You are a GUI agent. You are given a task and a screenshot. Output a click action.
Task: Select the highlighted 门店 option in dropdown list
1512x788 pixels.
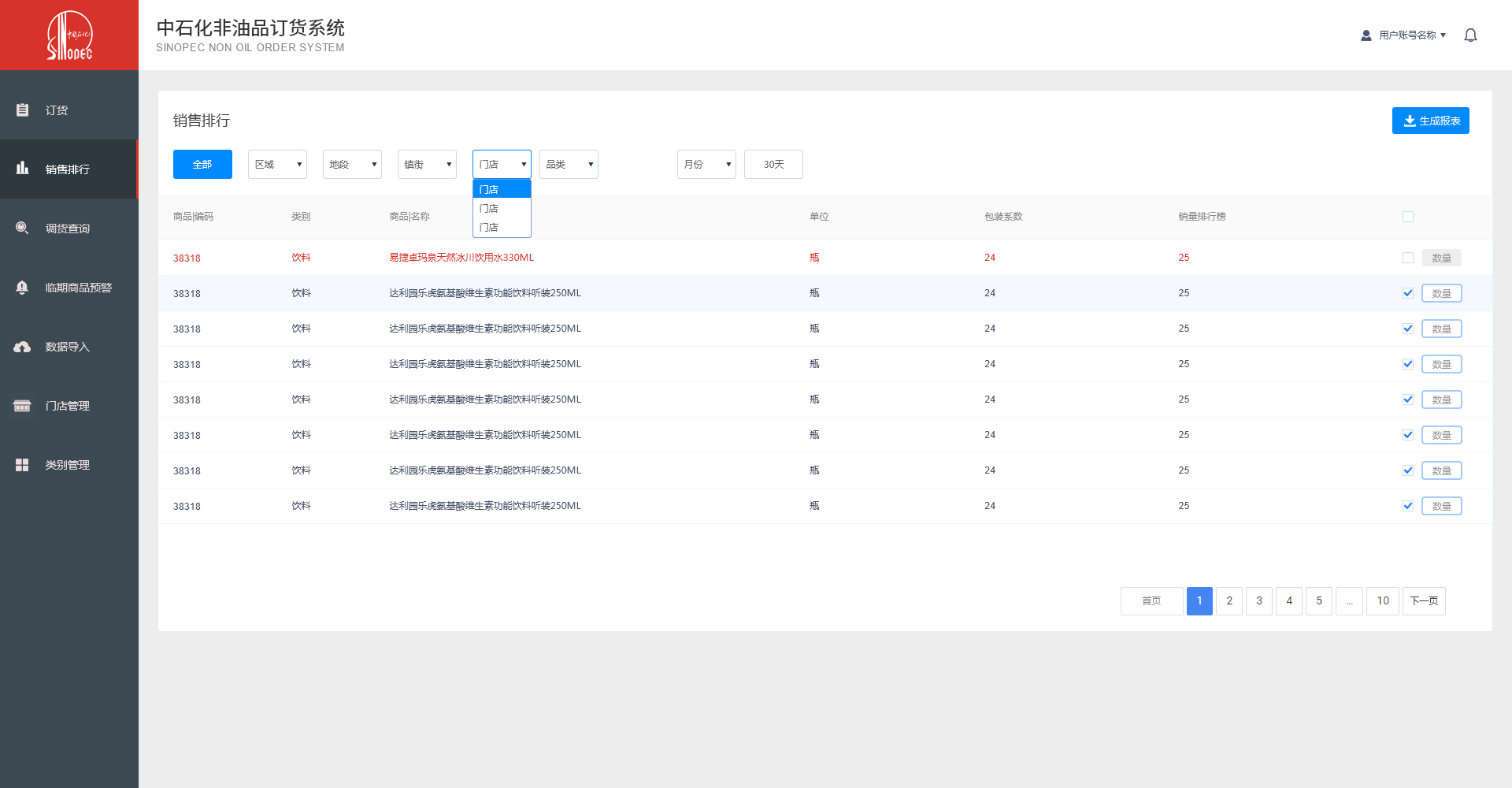click(502, 189)
